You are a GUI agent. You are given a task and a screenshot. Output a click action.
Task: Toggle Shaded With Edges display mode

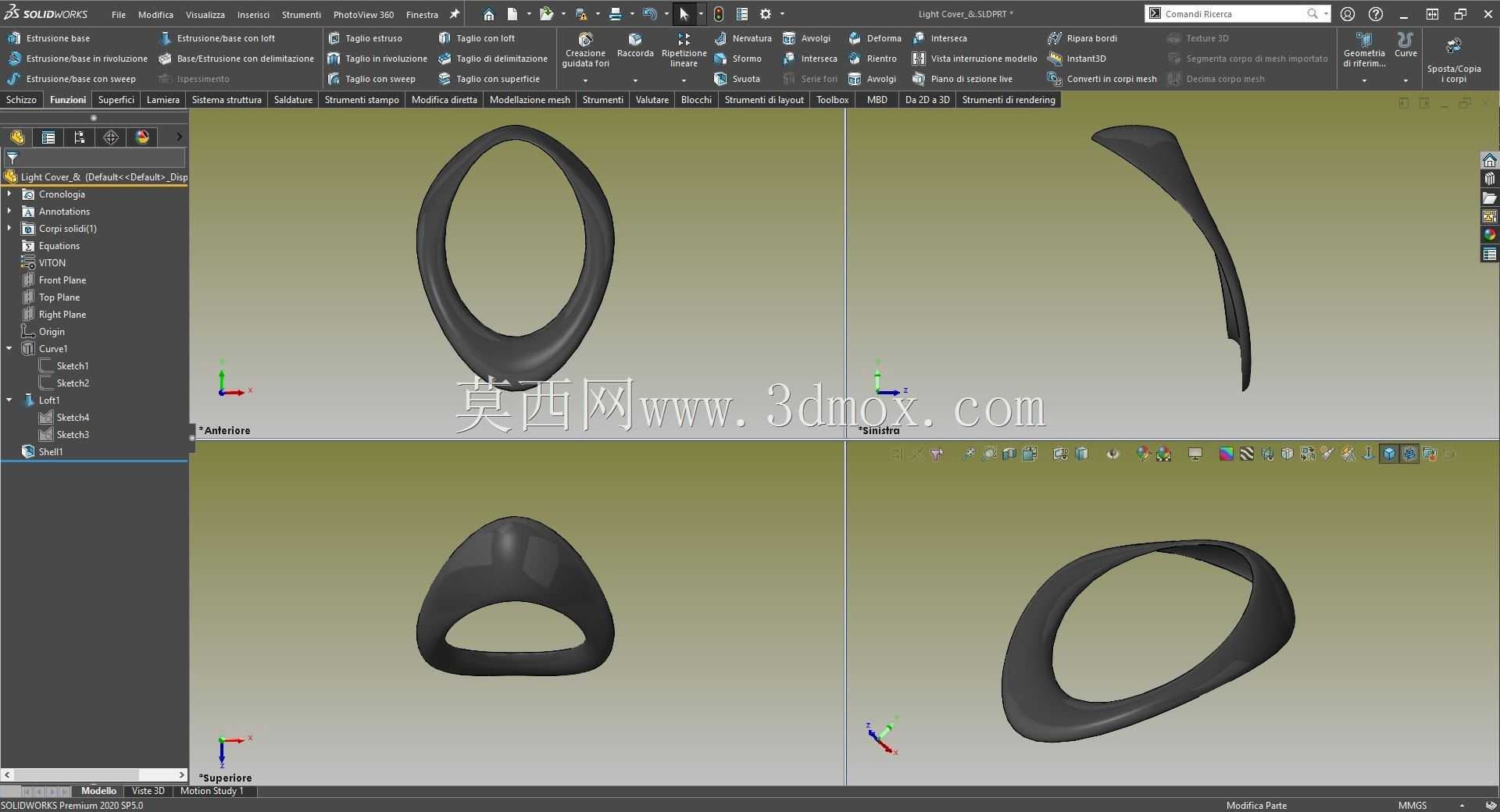coord(1409,454)
